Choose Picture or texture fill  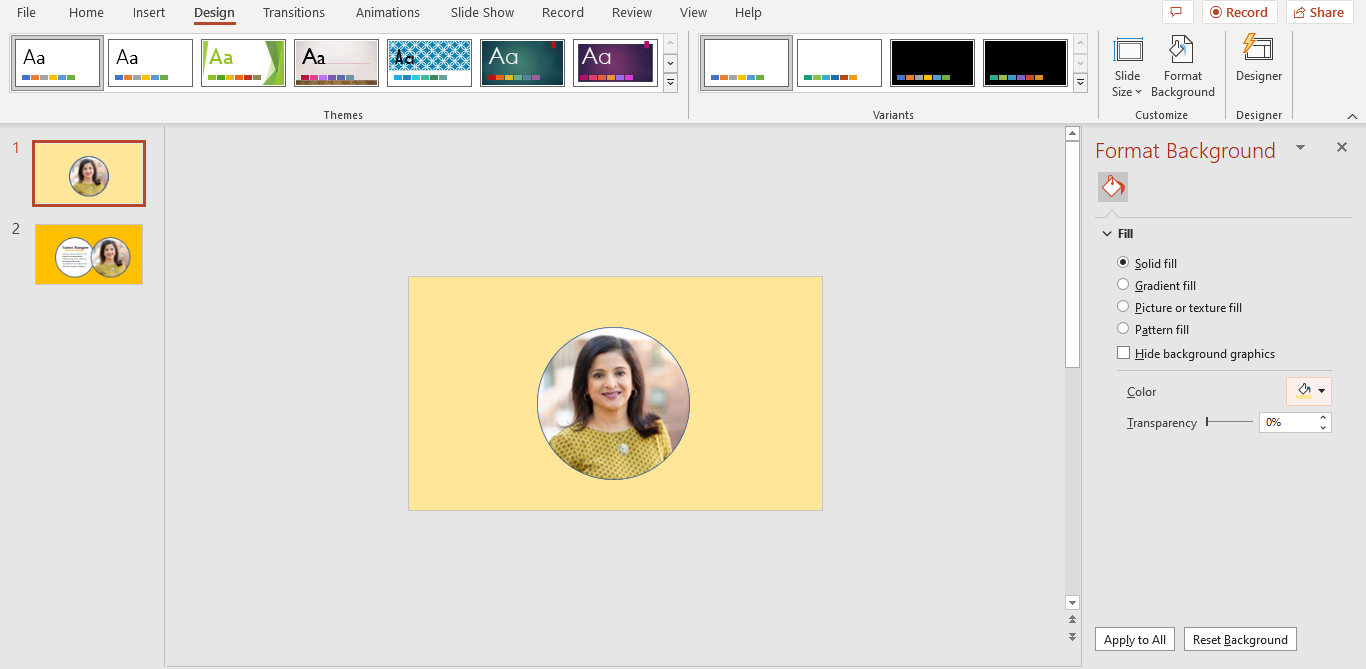click(x=1122, y=307)
